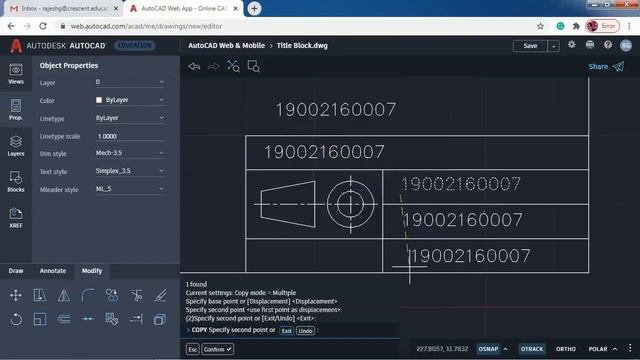Select the Scale tool
The height and width of the screenshot is (360, 640).
tap(40, 319)
